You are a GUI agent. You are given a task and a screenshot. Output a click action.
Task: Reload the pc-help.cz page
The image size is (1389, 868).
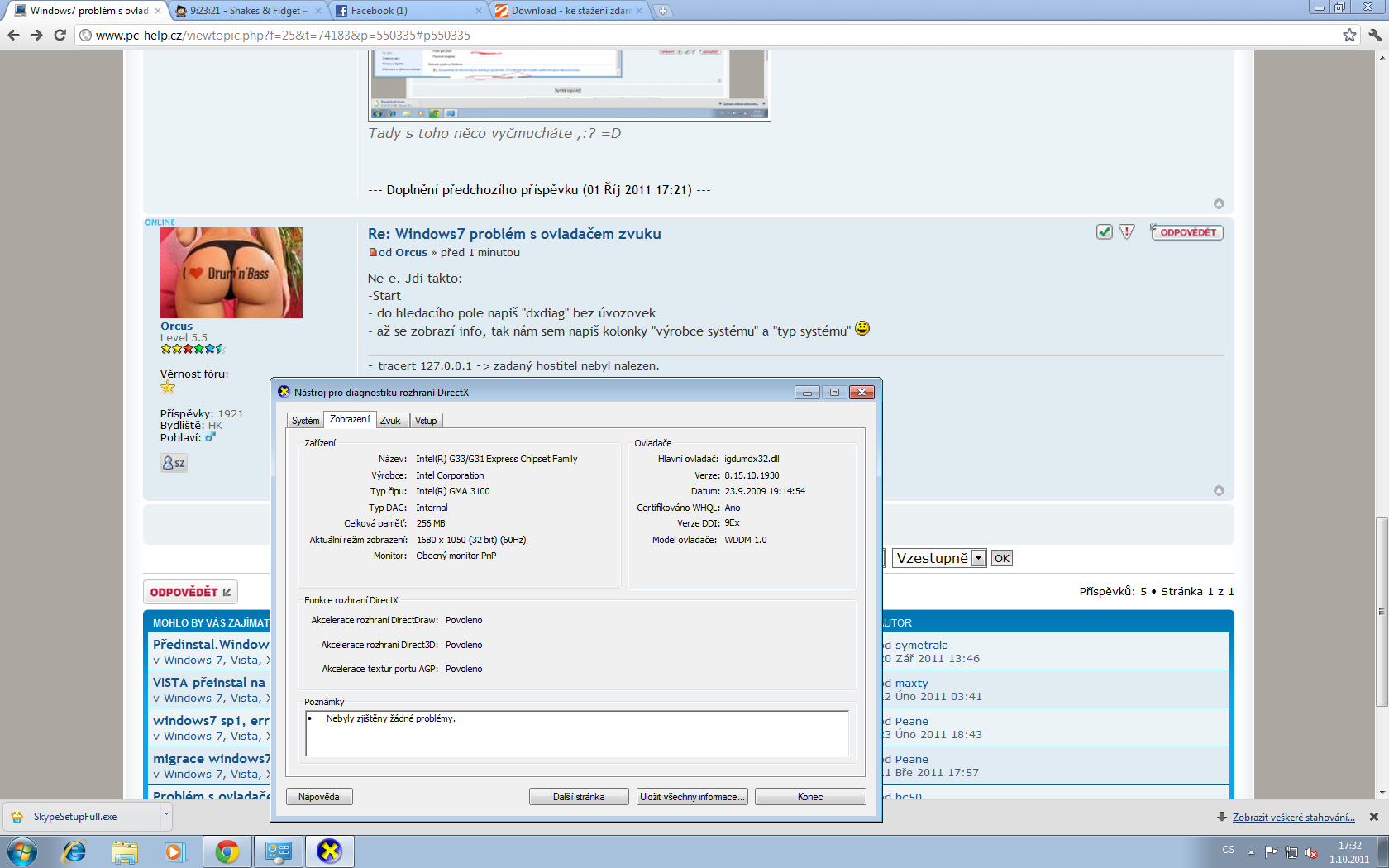tap(60, 35)
